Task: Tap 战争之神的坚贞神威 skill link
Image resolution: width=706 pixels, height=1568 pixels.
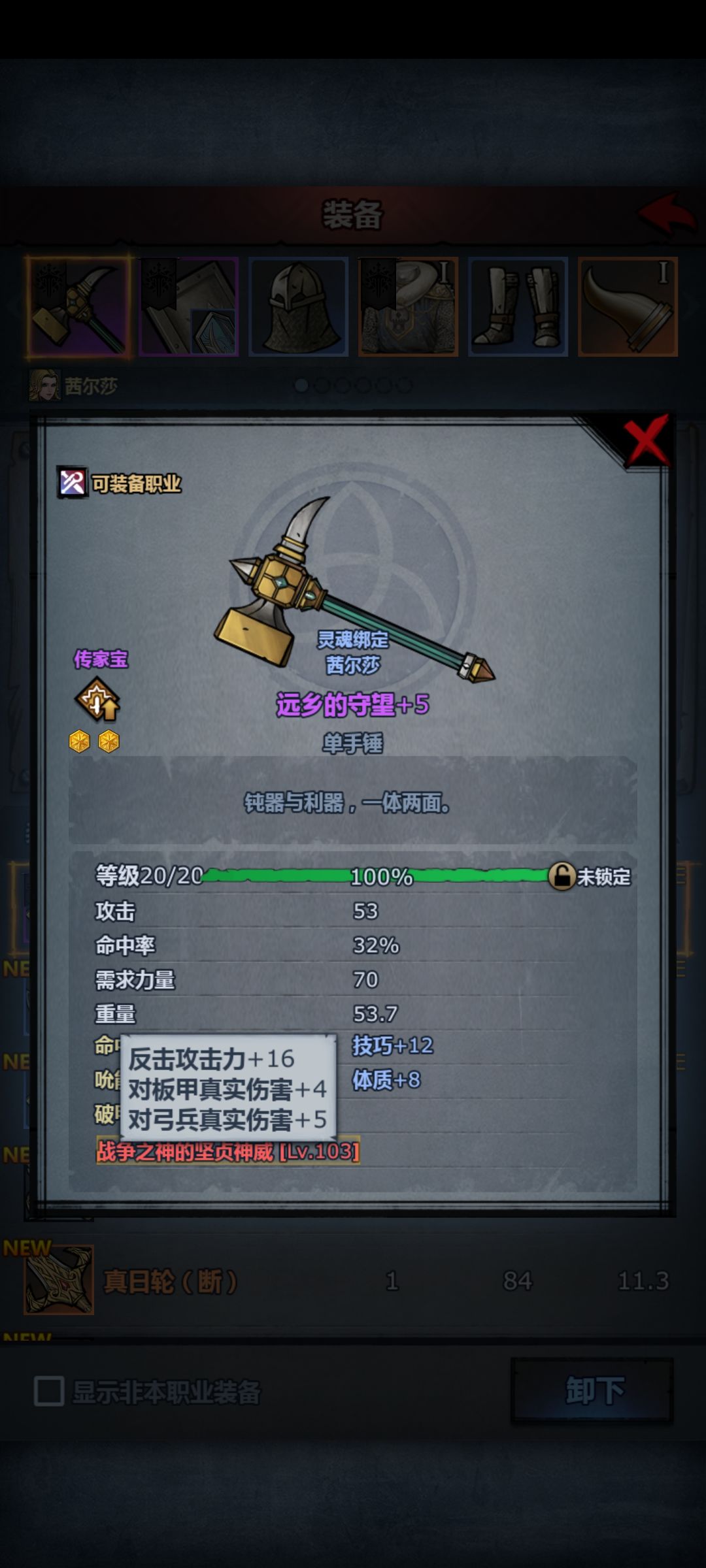Action: click(x=228, y=1151)
